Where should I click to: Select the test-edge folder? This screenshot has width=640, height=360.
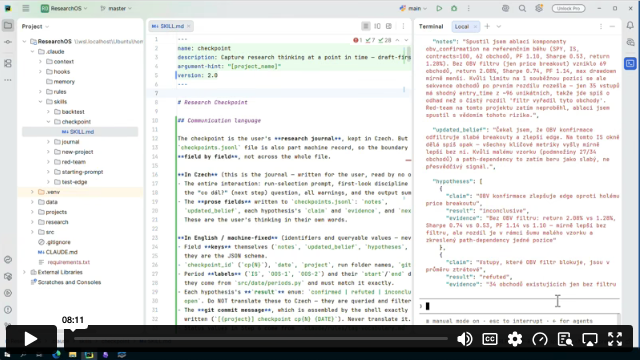(x=74, y=182)
